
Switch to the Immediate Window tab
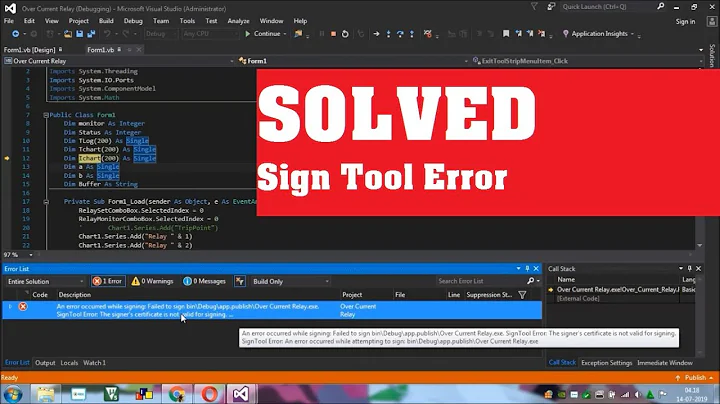click(x=664, y=363)
